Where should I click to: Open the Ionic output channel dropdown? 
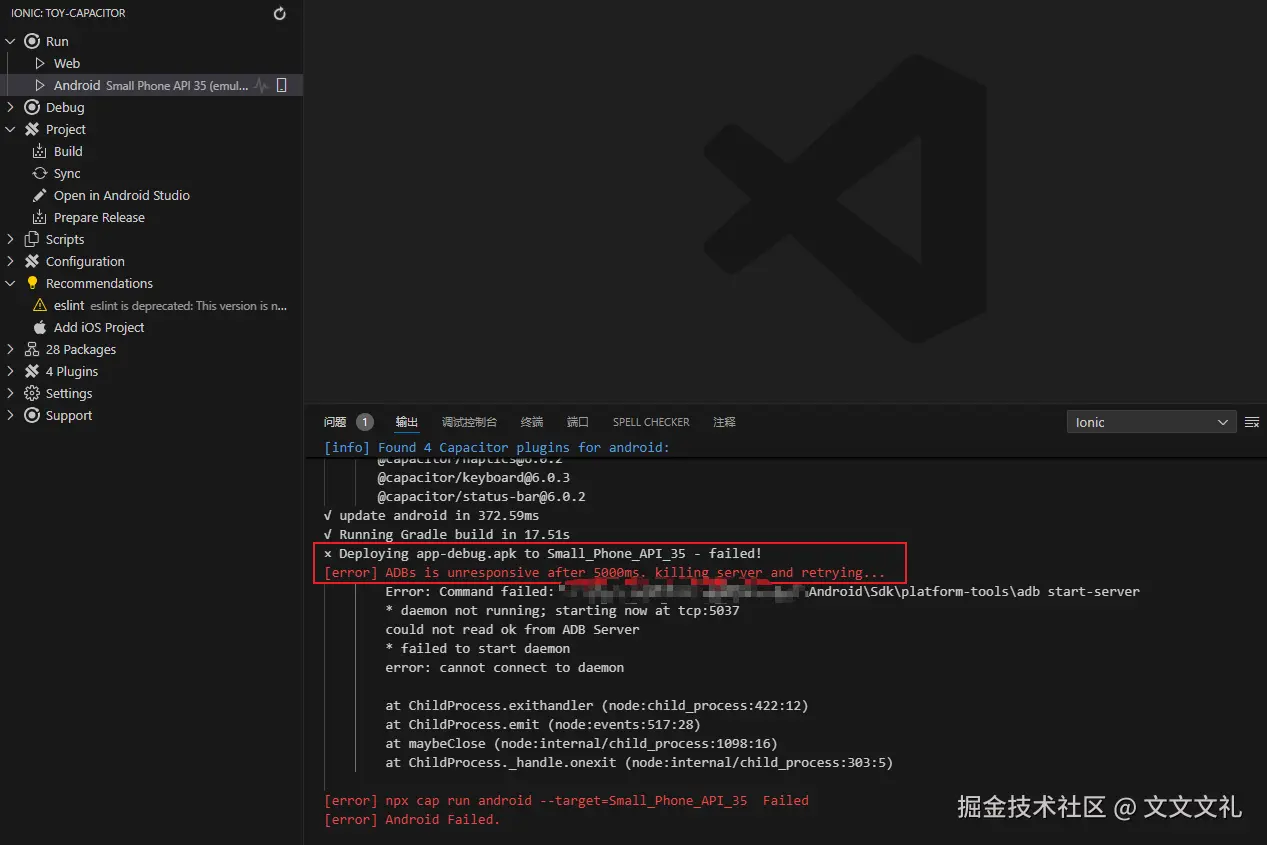coord(1151,422)
